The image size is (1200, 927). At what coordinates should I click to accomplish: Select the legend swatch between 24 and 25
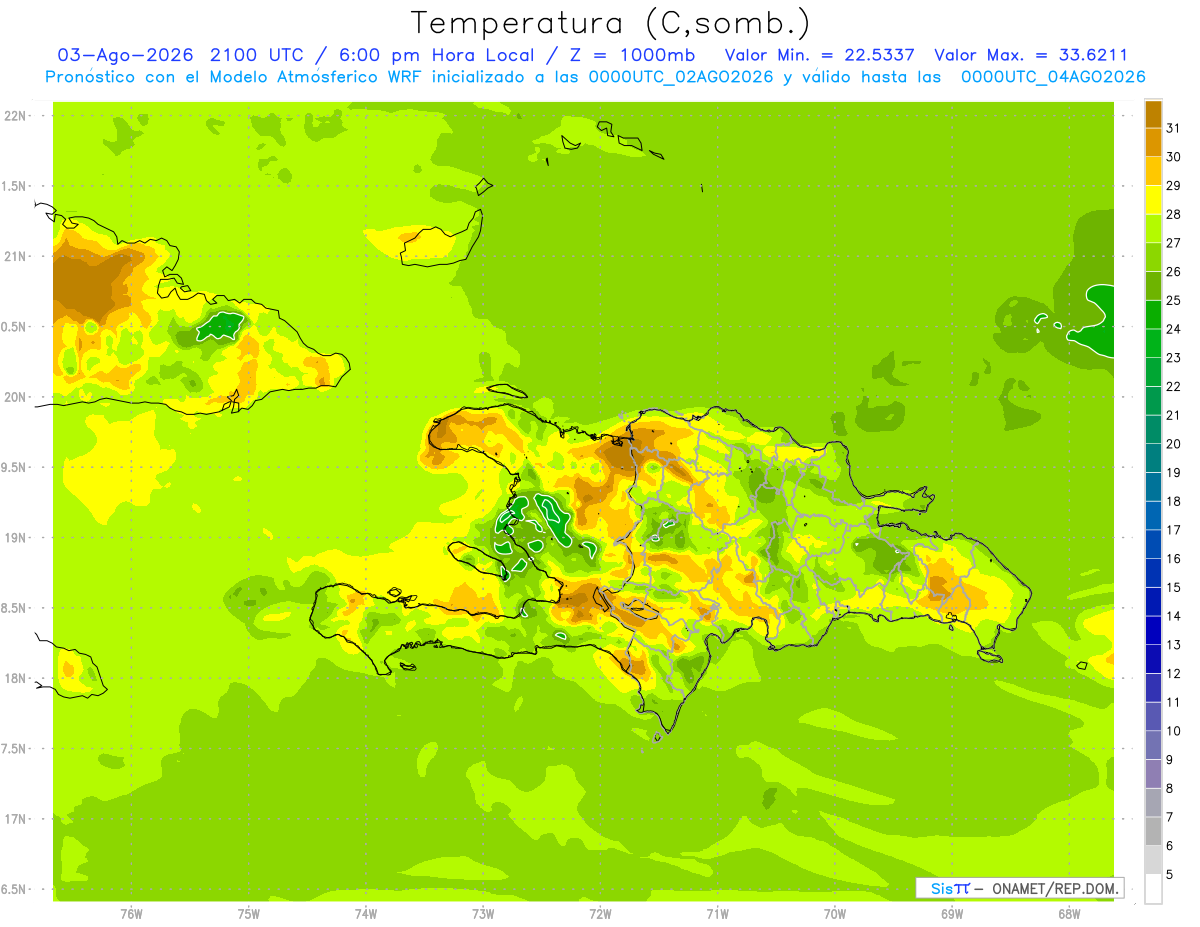click(x=1153, y=314)
